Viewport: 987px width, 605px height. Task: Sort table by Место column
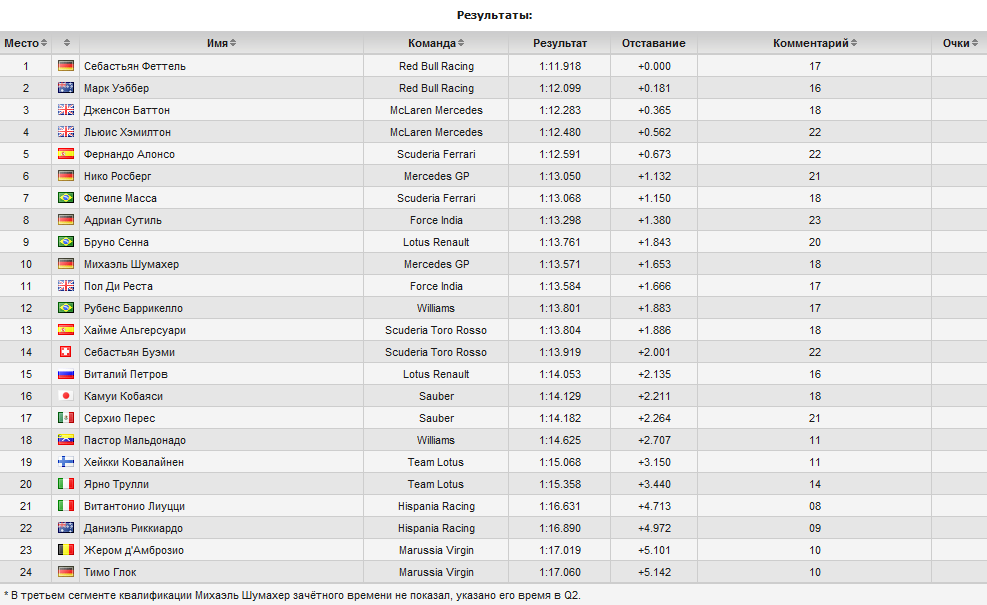(x=25, y=43)
